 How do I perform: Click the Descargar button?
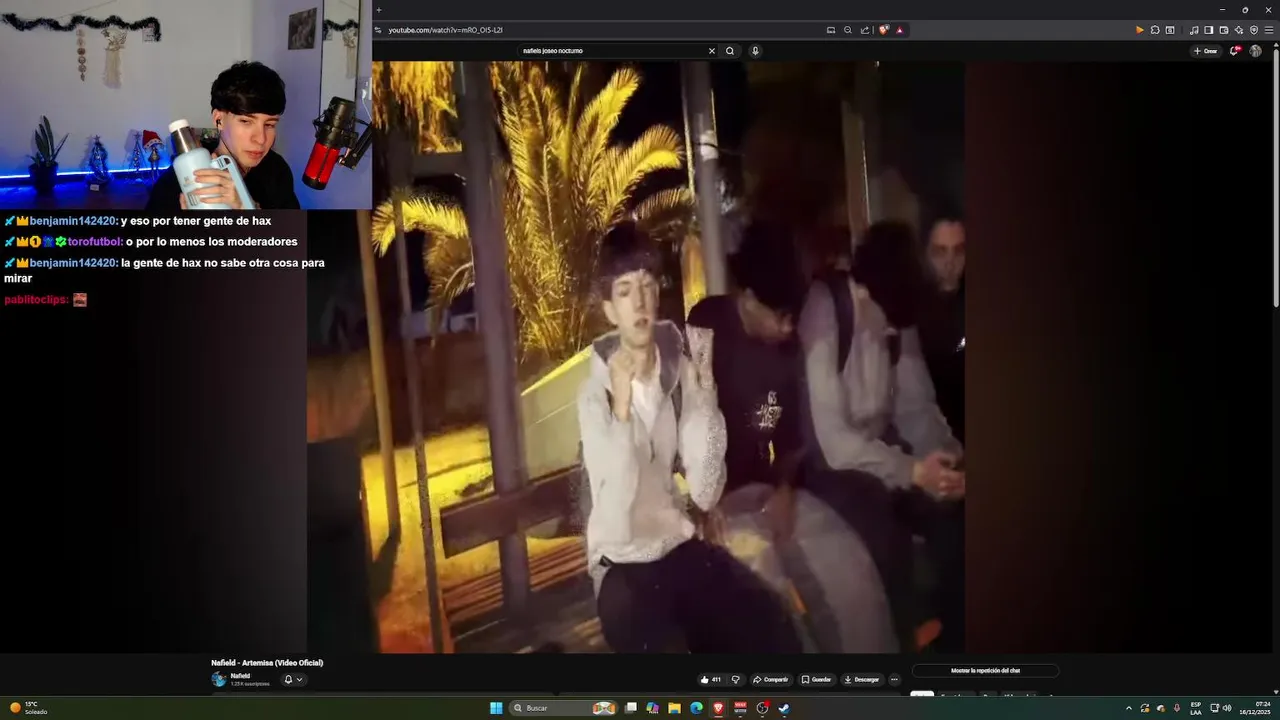(862, 679)
